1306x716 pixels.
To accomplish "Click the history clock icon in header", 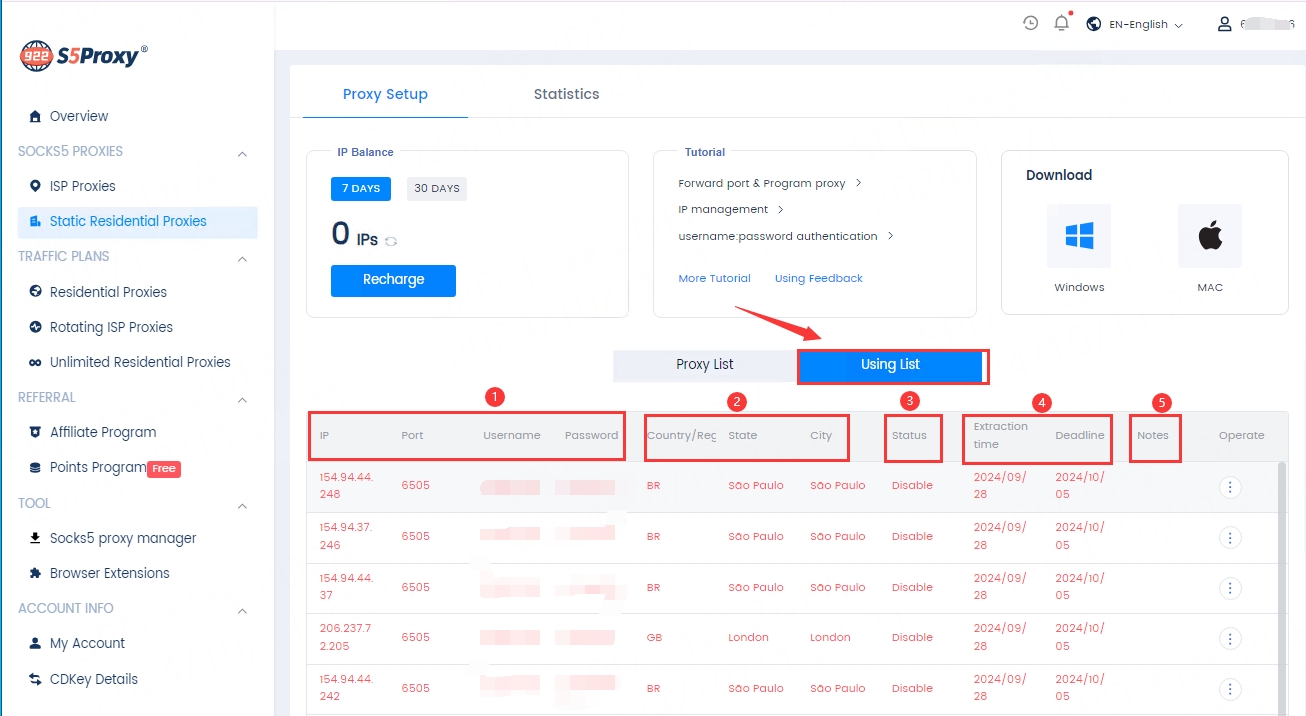I will click(x=1030, y=23).
